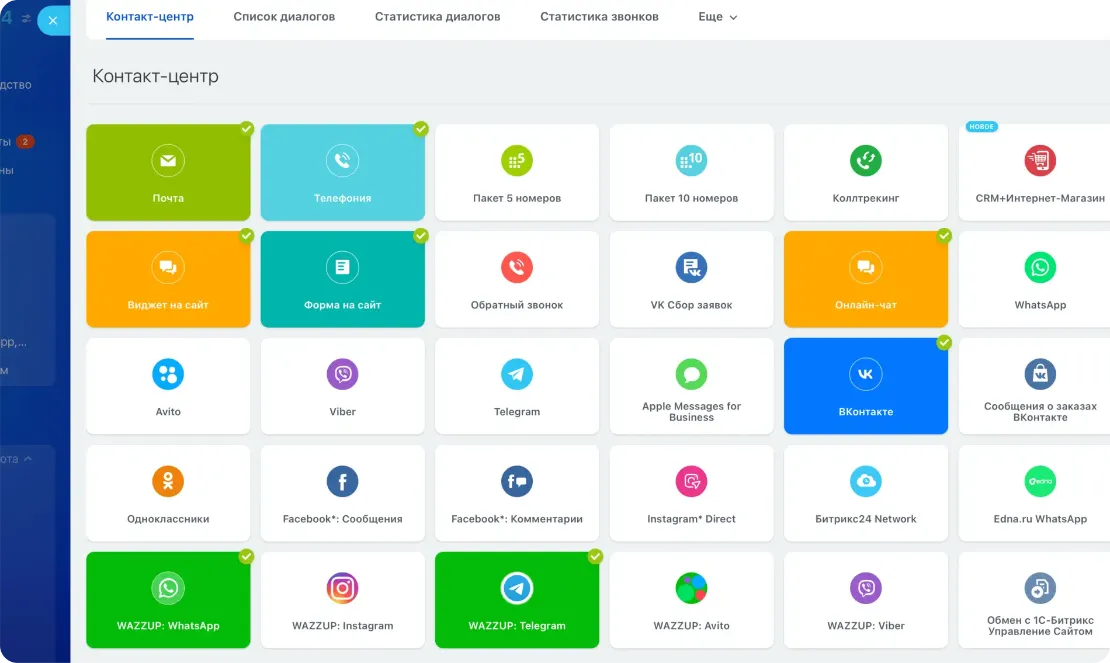Click the Обратный звонок label
Viewport: 1110px width, 663px height.
point(517,305)
